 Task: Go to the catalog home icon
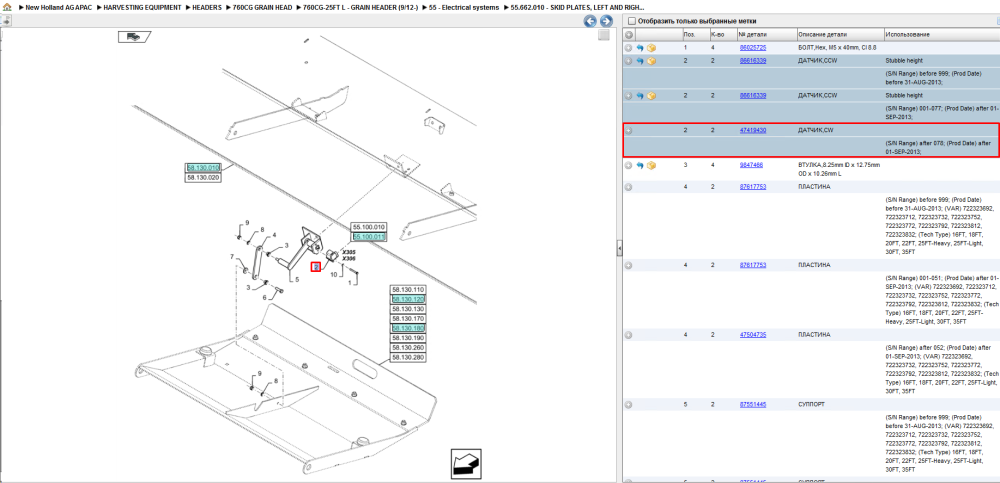click(x=5, y=7)
